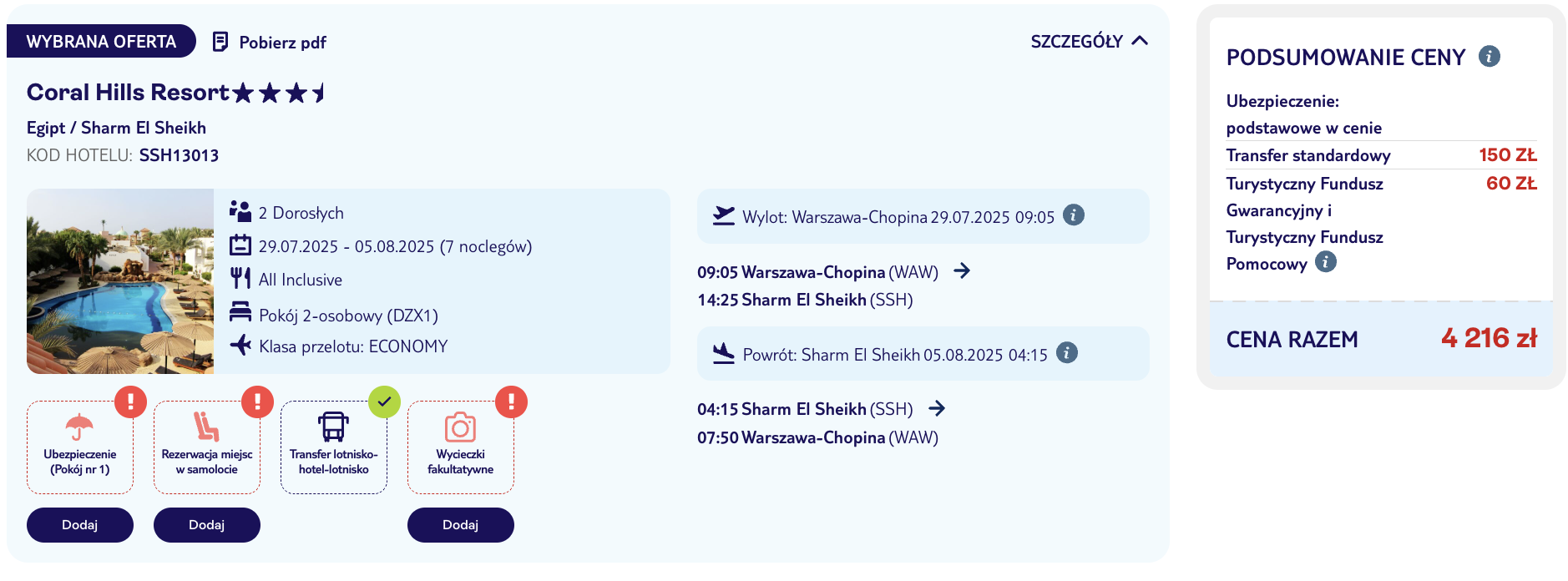The image size is (1568, 581).
Task: Click Dodaj button under Ubezpieczenie
Action: pos(80,525)
